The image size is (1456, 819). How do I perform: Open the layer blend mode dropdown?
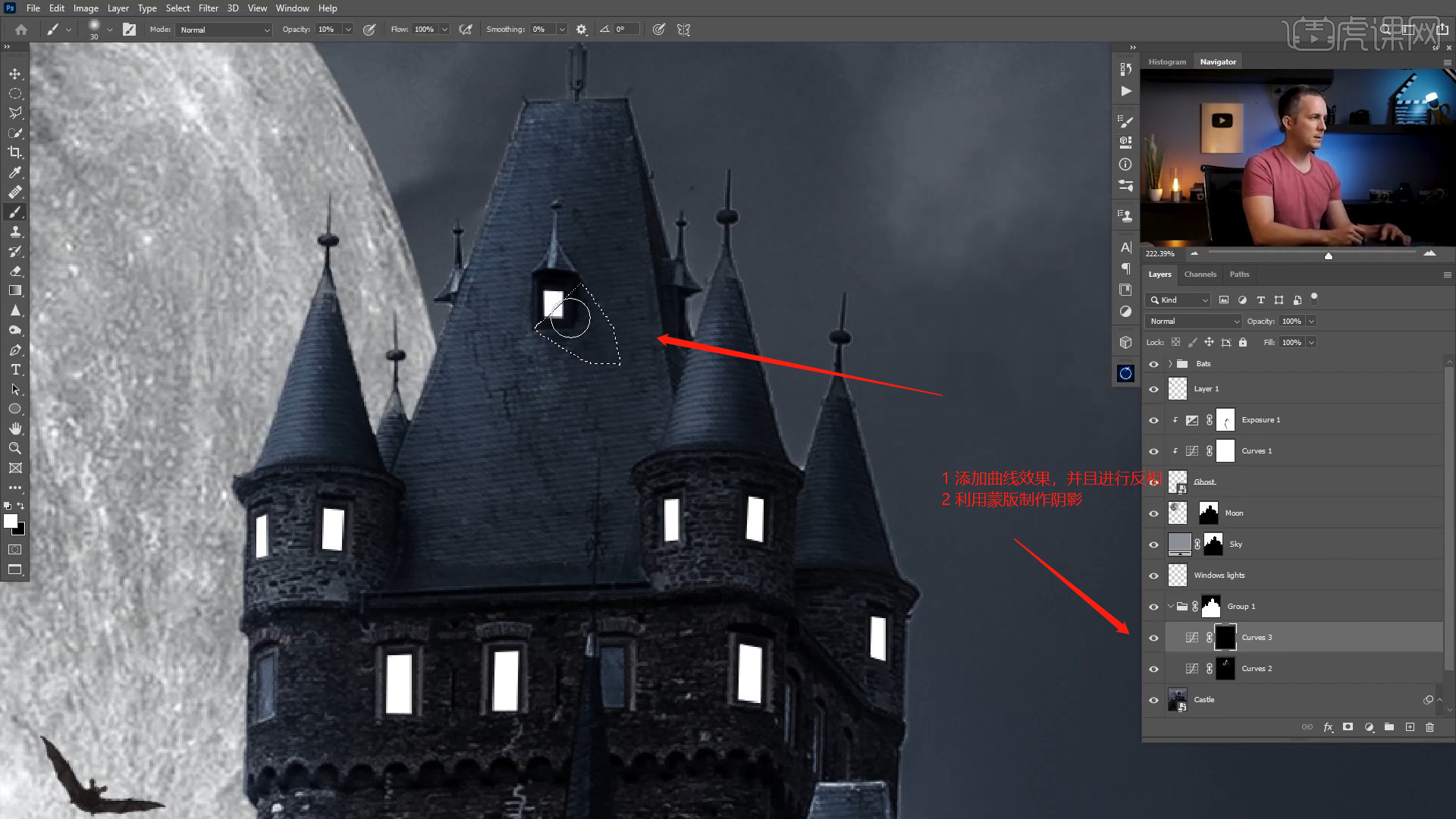pyautogui.click(x=1194, y=322)
